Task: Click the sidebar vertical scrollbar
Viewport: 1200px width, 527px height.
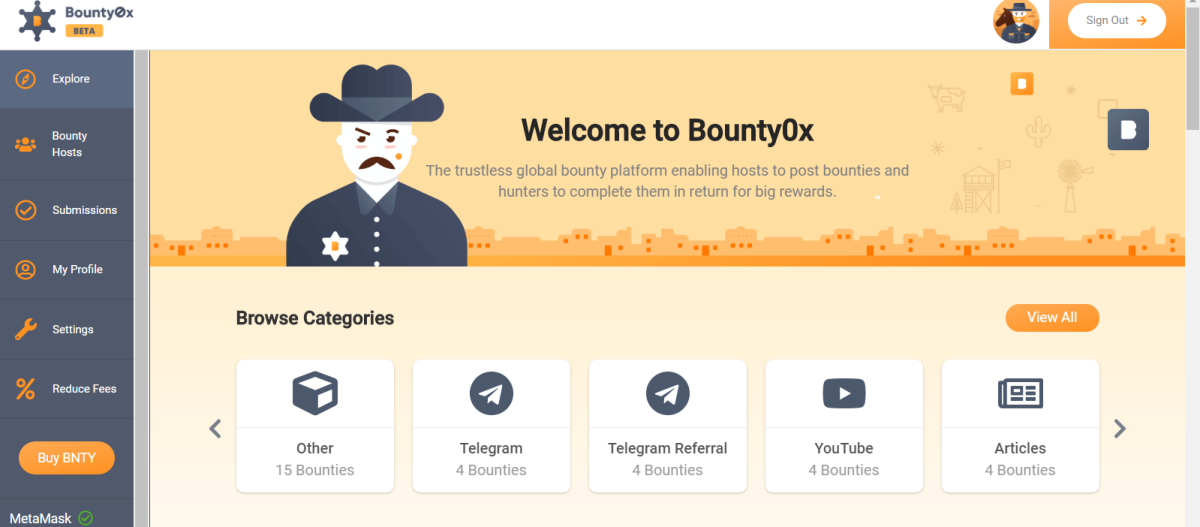Action: [141, 288]
